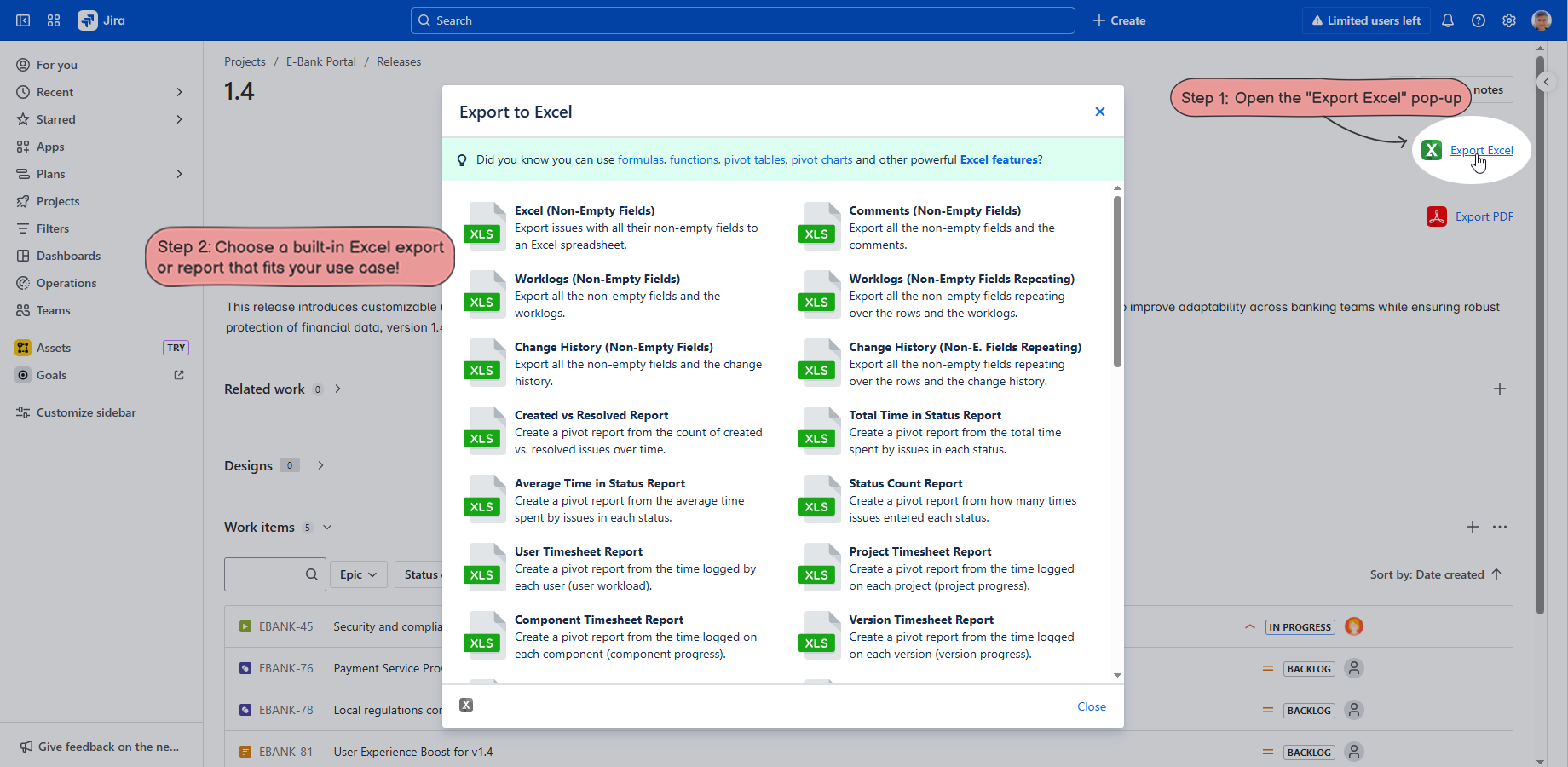Click the unassigned avatar on EBANK-76 row
This screenshot has width=1568, height=767.
[1354, 668]
